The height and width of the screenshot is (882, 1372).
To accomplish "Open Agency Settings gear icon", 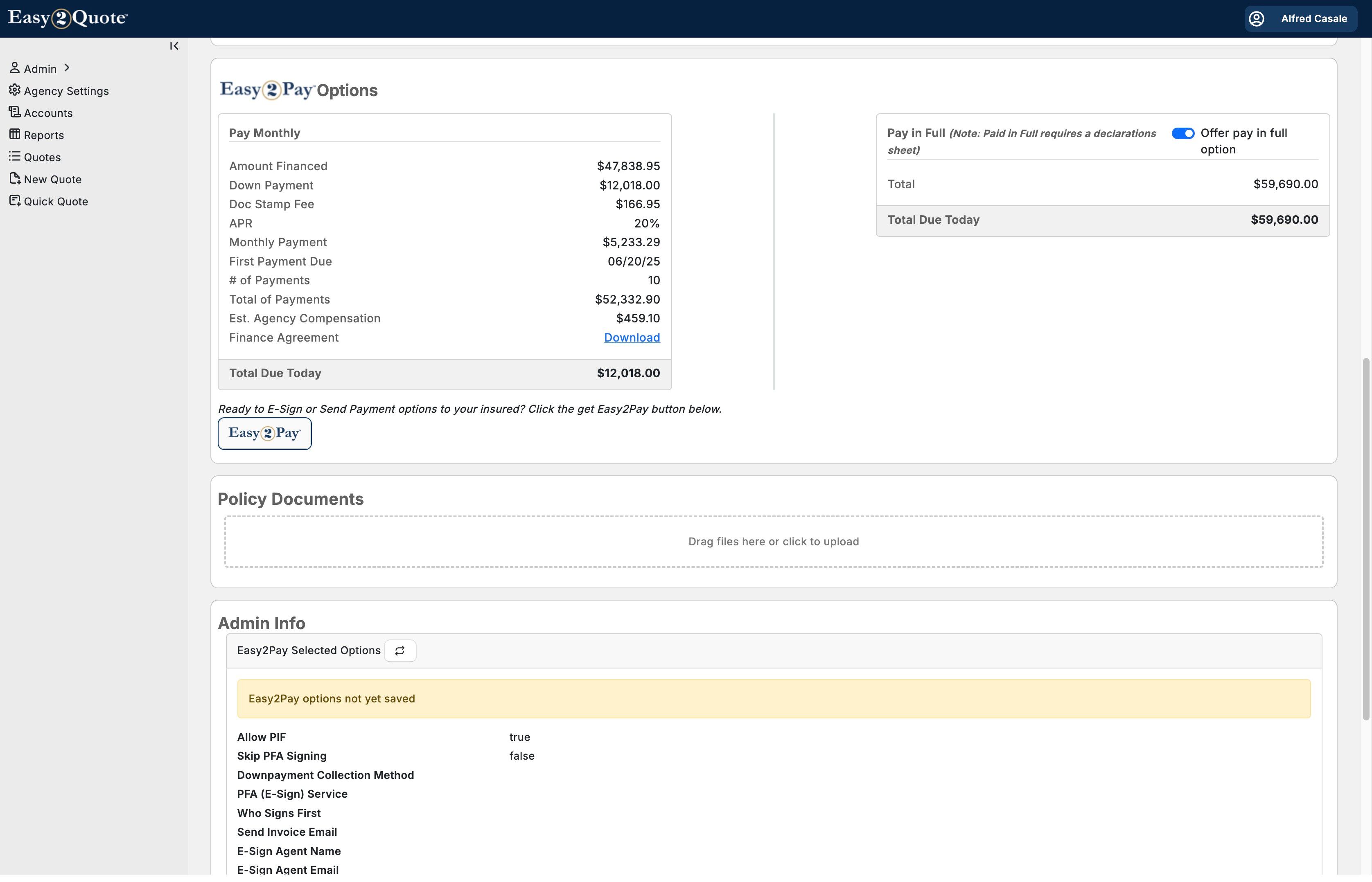I will pos(14,90).
